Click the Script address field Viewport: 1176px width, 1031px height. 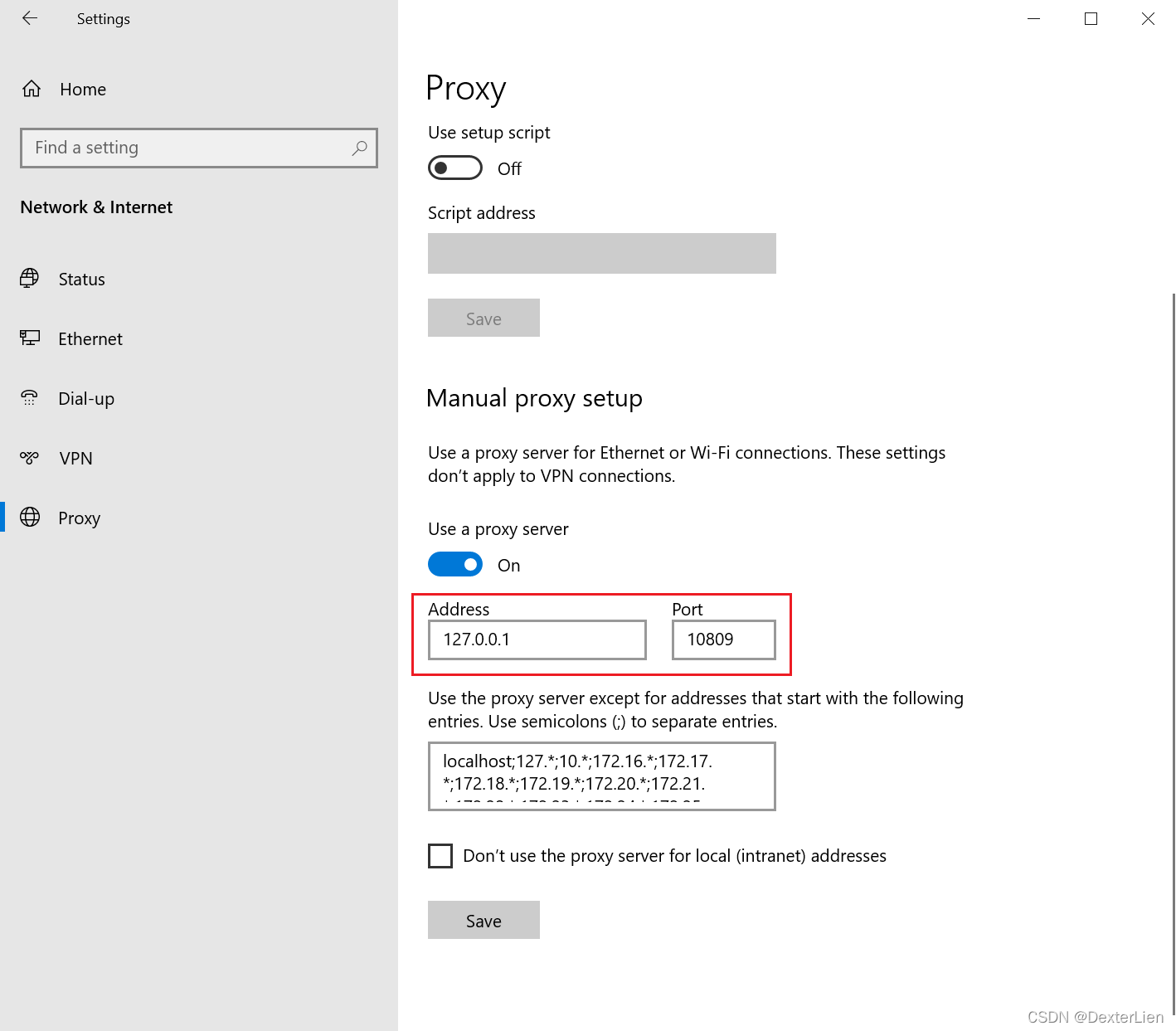coord(602,253)
